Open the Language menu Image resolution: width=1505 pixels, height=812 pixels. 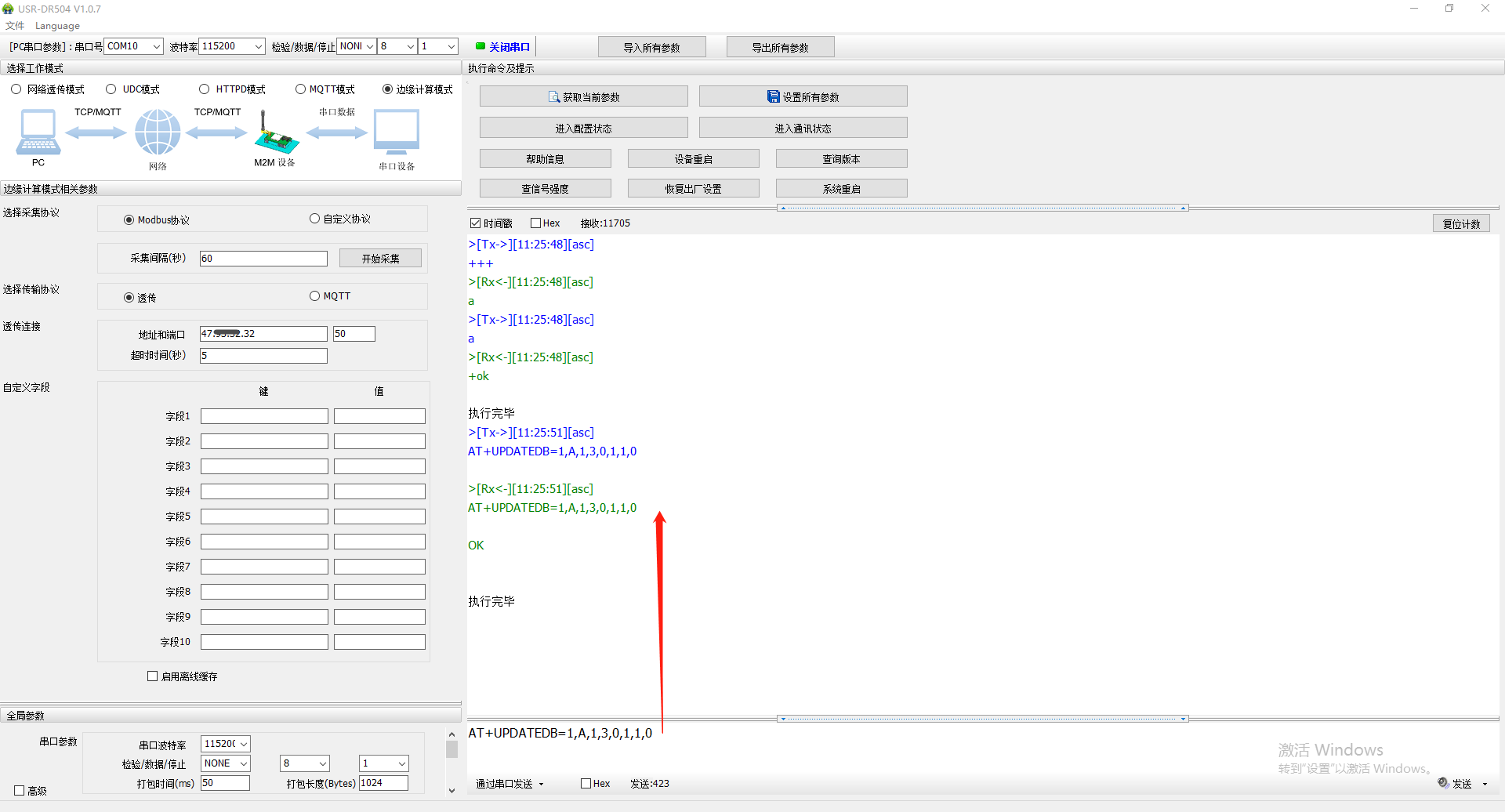click(x=57, y=26)
